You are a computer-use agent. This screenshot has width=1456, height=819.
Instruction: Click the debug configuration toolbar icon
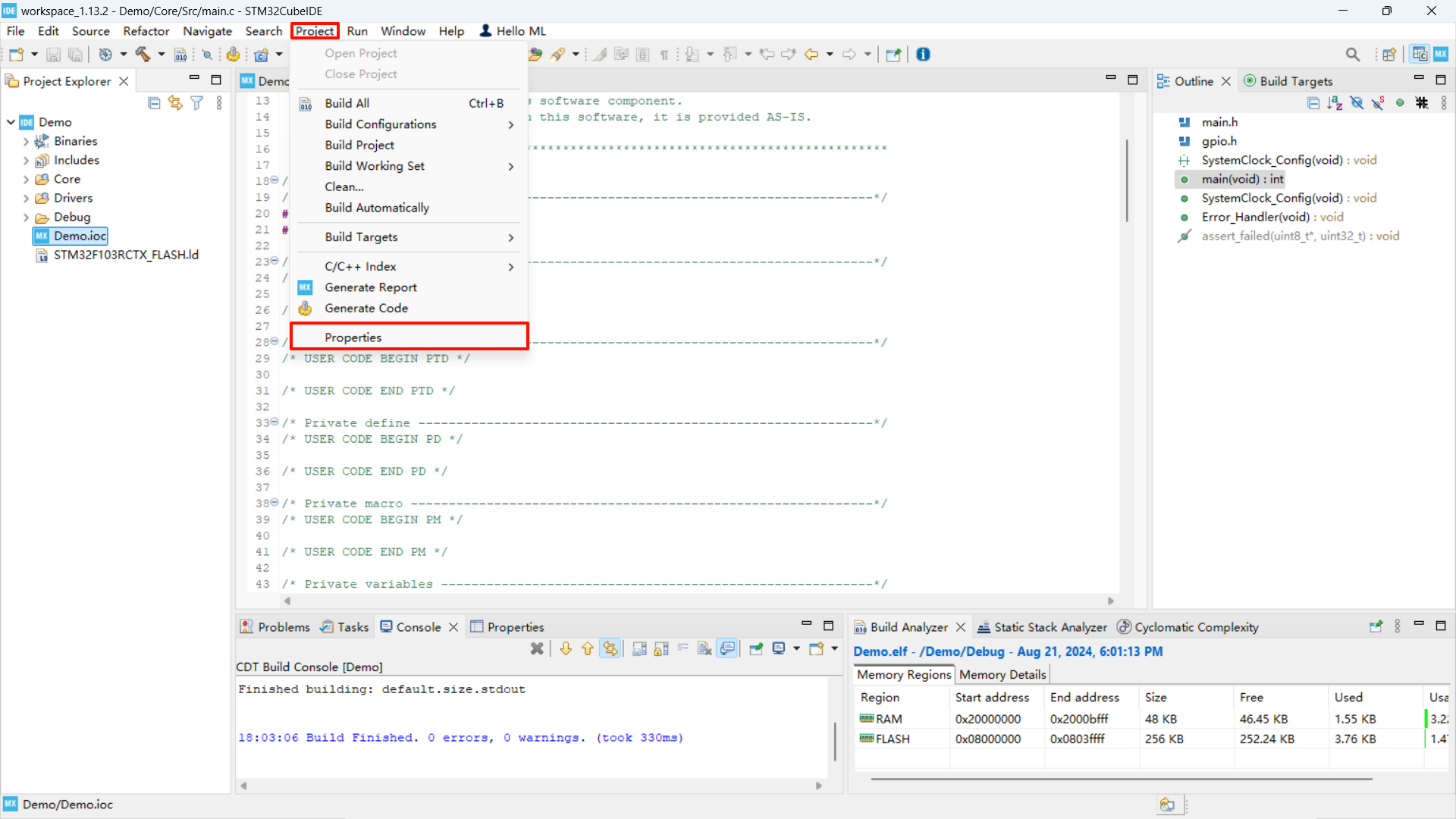coord(105,55)
